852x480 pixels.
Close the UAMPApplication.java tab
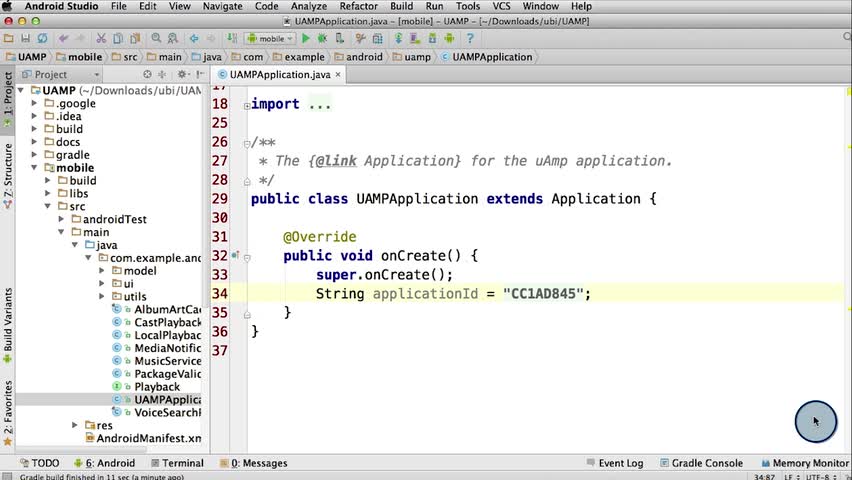[x=338, y=74]
